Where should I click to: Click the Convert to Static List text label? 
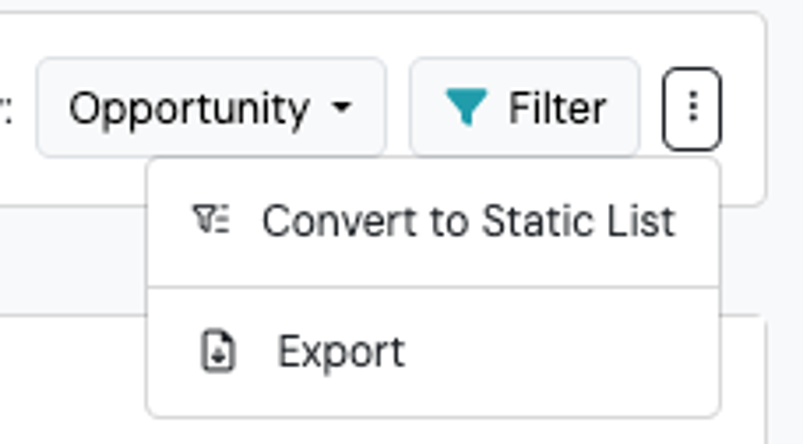[469, 221]
